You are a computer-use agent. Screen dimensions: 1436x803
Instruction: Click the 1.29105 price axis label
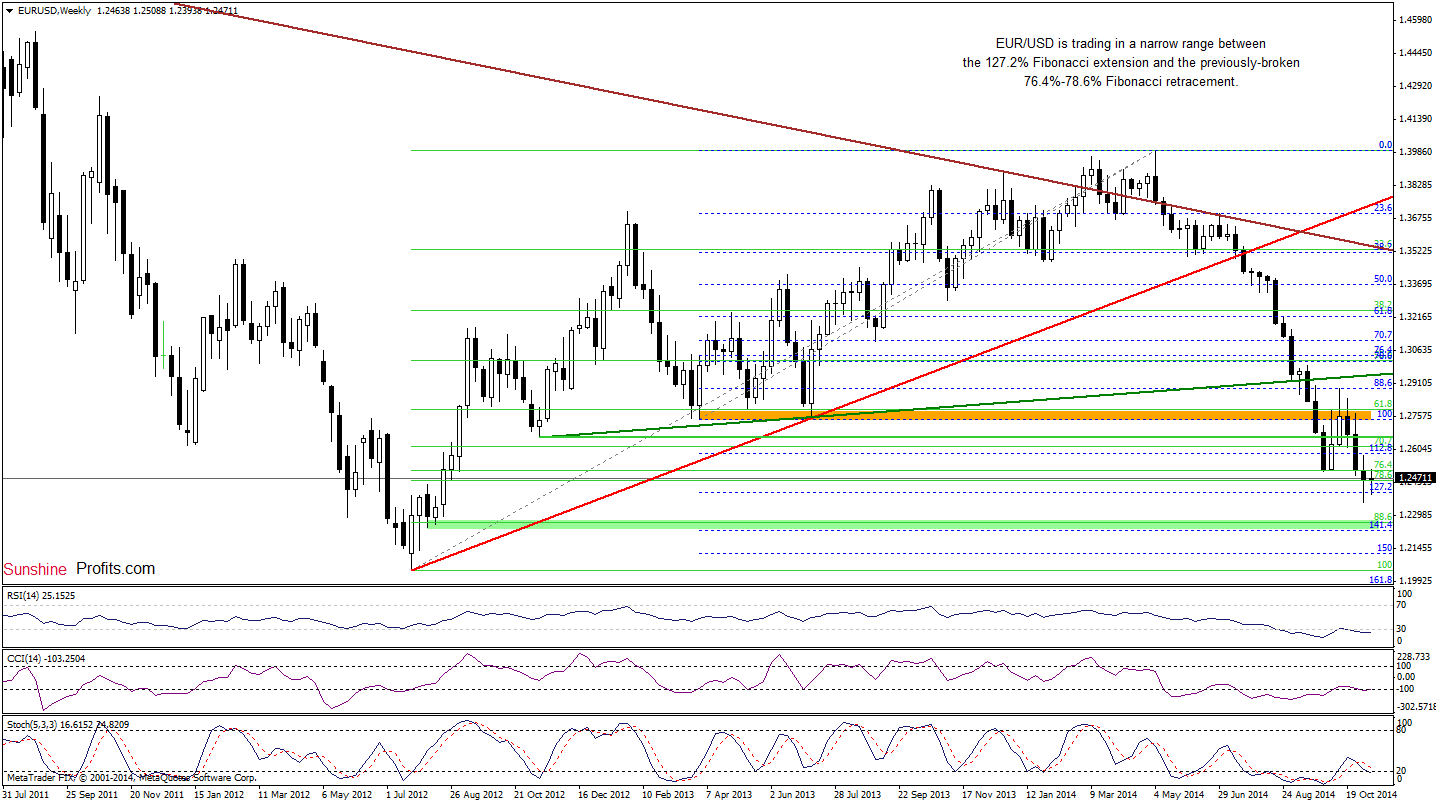point(1415,383)
